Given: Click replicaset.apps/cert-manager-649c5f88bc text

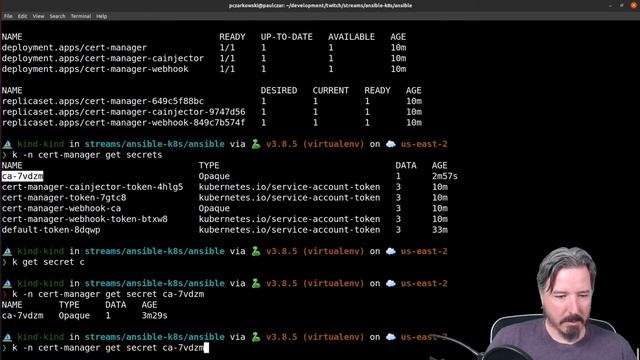Looking at the screenshot, I should (102, 101).
